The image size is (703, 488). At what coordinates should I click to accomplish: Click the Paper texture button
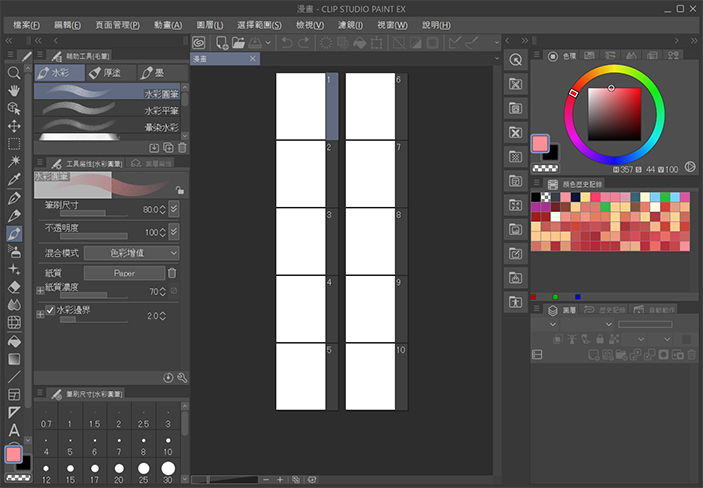point(124,273)
